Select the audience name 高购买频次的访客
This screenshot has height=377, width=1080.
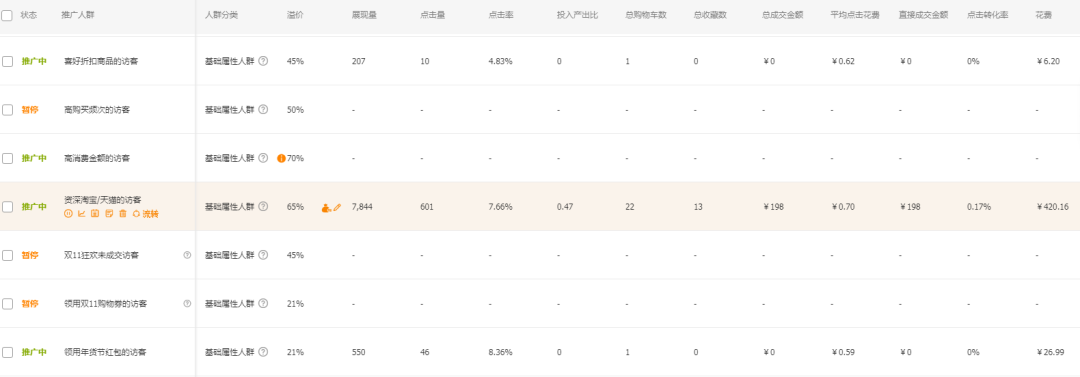click(97, 110)
